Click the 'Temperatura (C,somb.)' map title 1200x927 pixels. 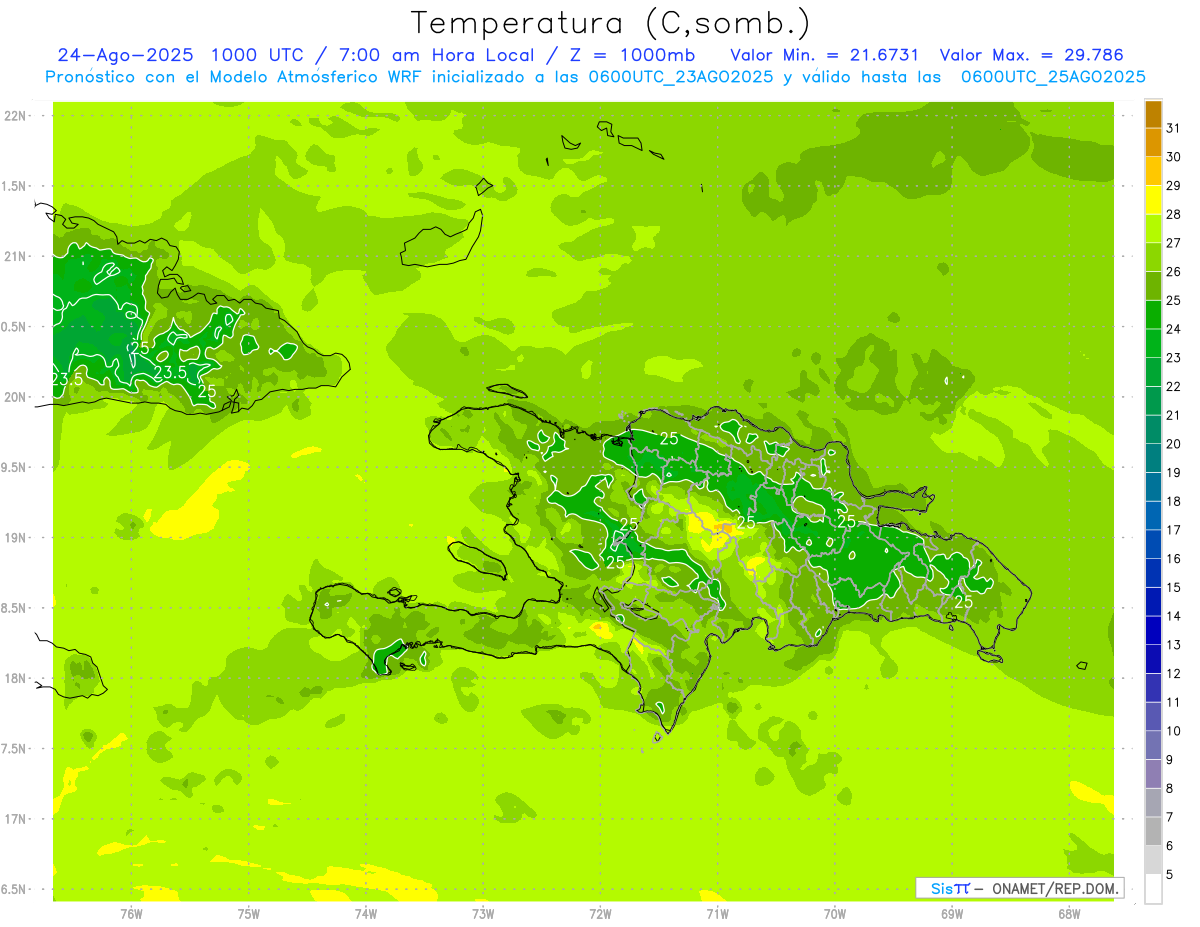click(611, 23)
